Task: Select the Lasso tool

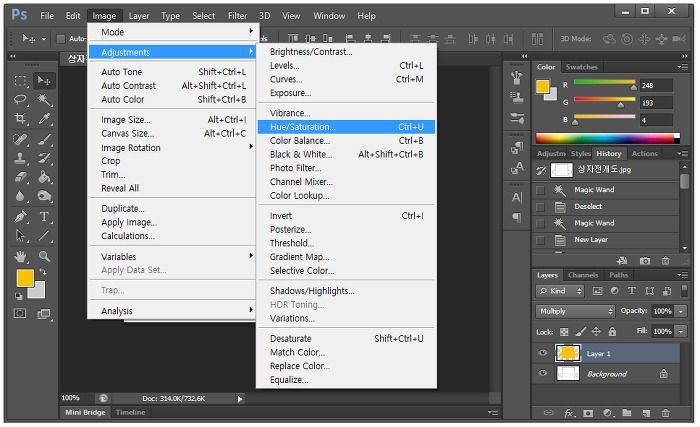Action: click(x=20, y=100)
